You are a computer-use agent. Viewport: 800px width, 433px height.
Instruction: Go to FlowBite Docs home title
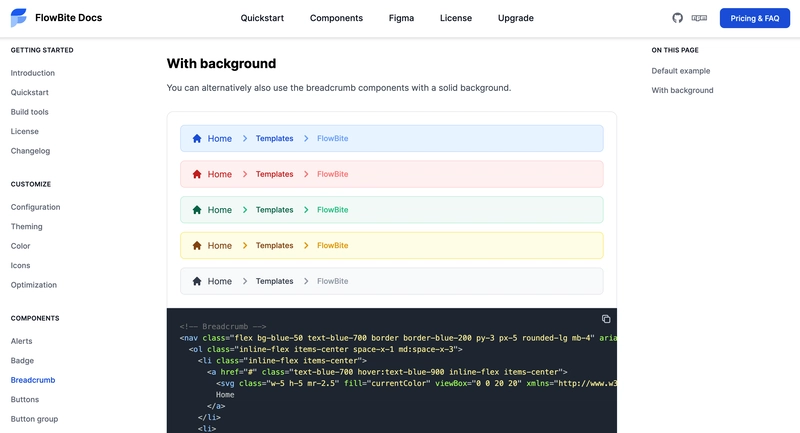[68, 17]
